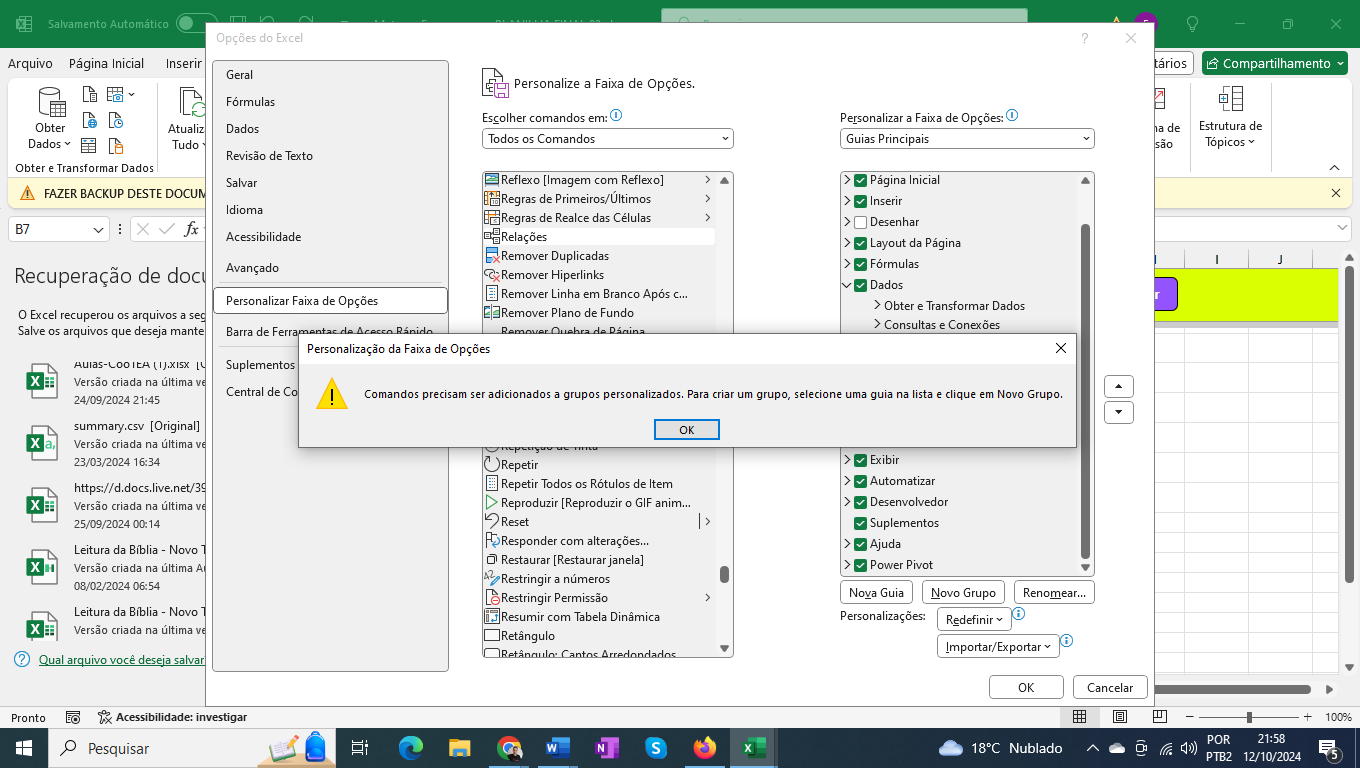This screenshot has width=1360, height=768.
Task: Open the Idioma options category
Action: pyautogui.click(x=330, y=210)
